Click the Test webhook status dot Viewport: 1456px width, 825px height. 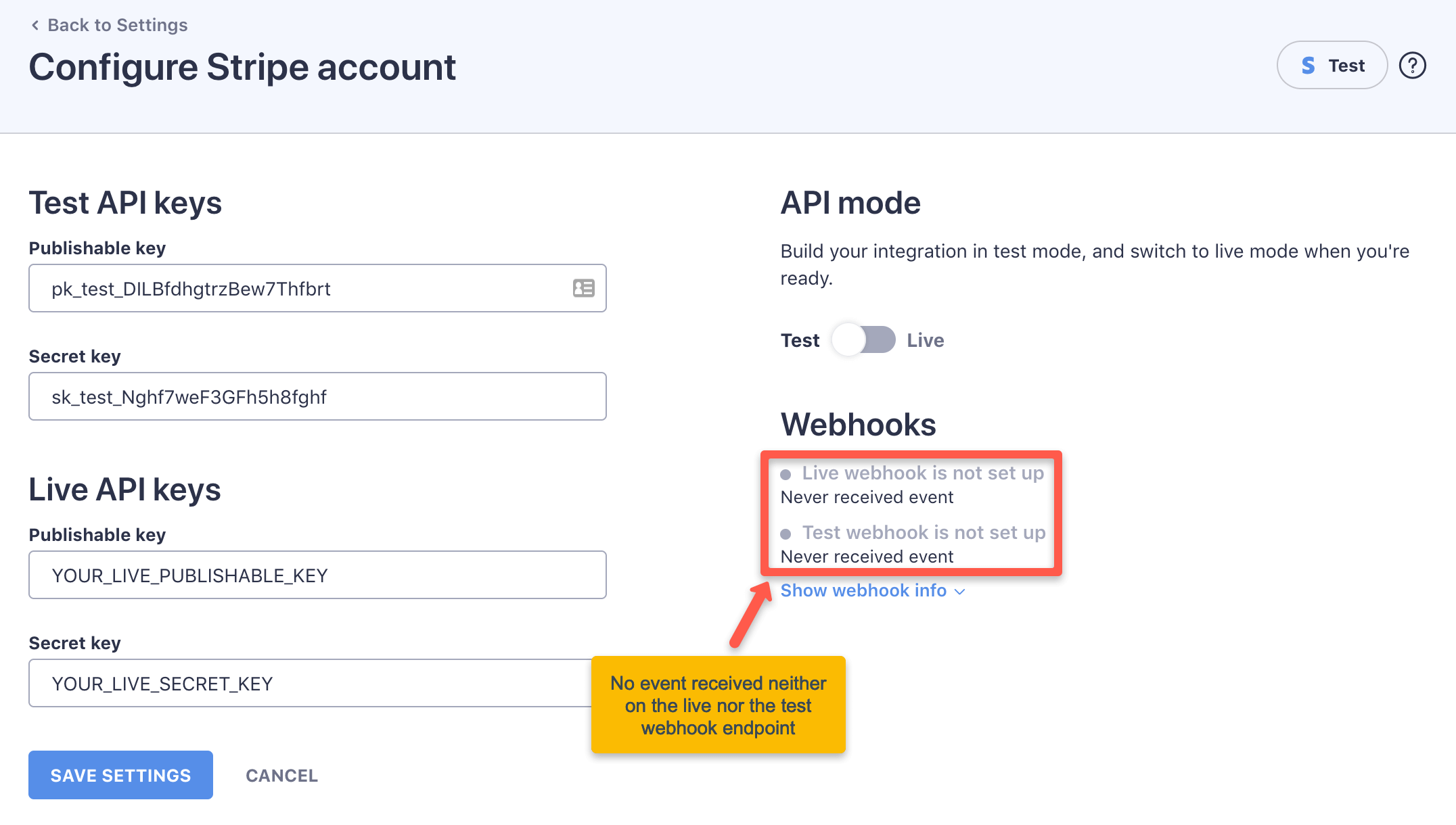pyautogui.click(x=786, y=534)
